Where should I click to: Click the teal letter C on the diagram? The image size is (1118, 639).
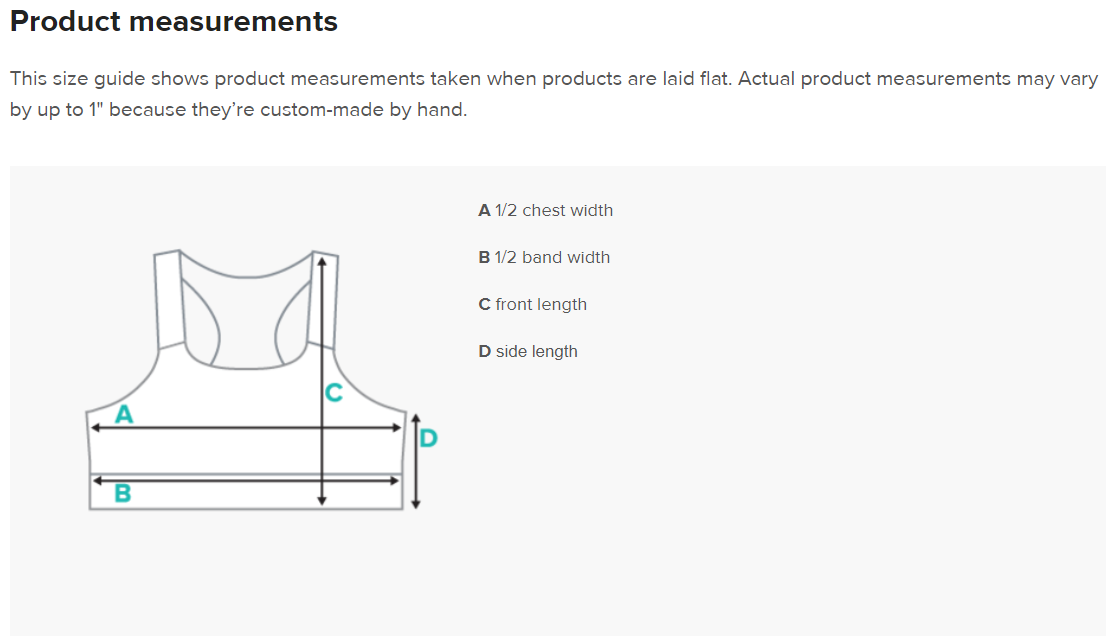coord(334,393)
